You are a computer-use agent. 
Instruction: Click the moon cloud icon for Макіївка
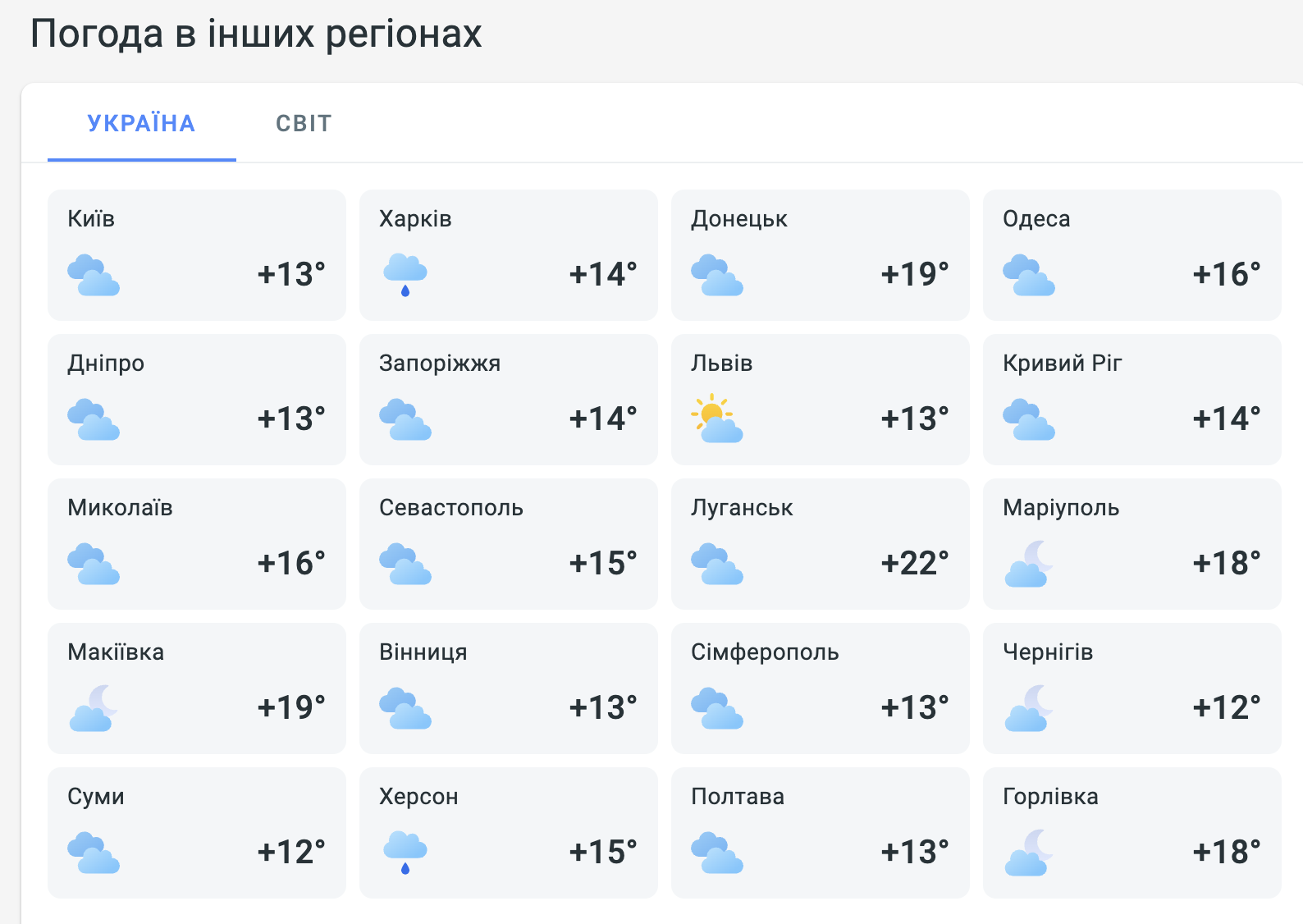(94, 707)
